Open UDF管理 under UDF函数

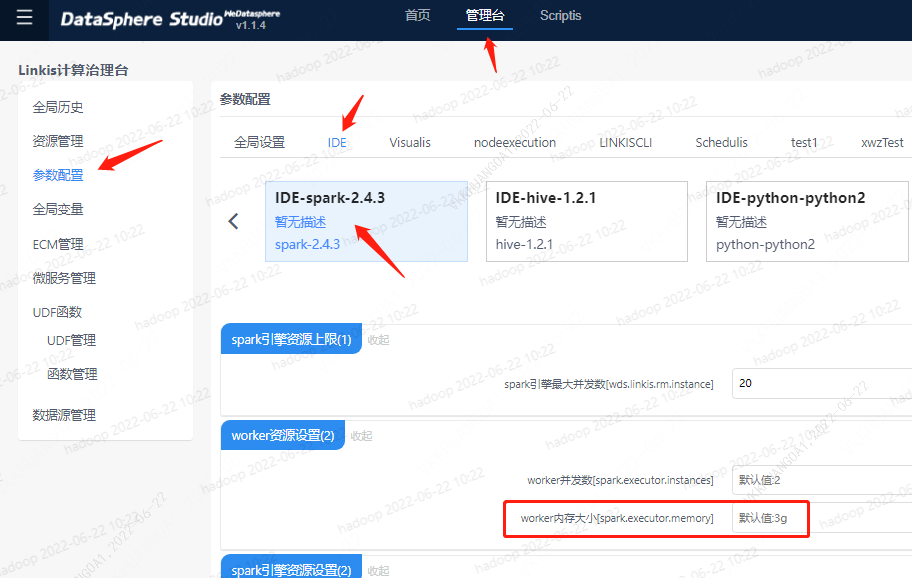click(72, 340)
